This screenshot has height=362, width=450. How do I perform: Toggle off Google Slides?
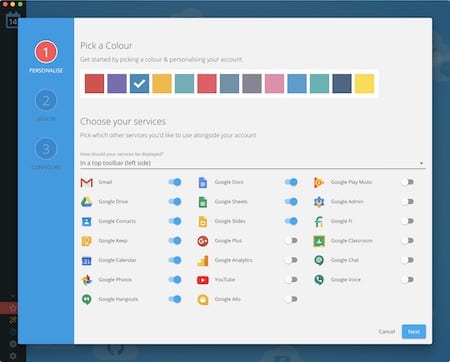click(291, 221)
